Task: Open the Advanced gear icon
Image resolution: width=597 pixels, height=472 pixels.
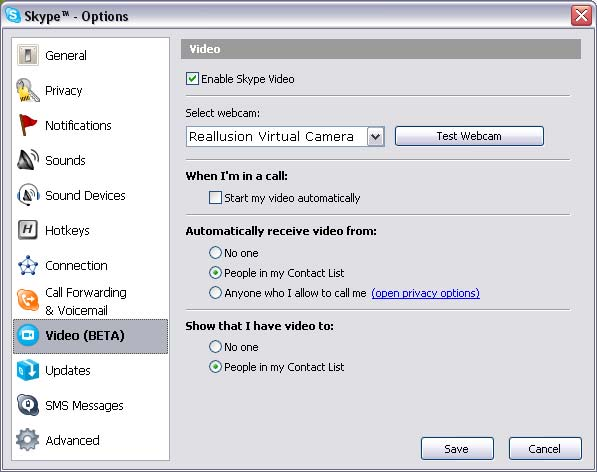Action: tap(28, 440)
